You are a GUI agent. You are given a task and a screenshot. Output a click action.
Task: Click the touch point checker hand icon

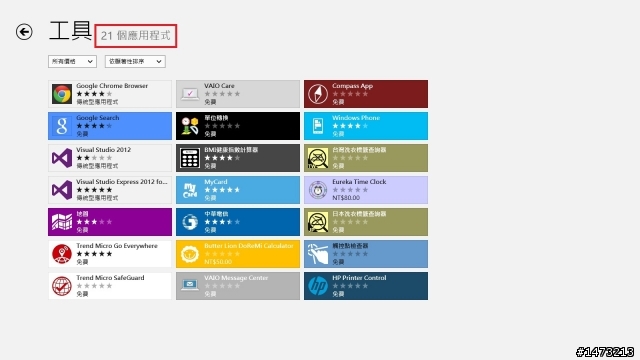click(318, 254)
